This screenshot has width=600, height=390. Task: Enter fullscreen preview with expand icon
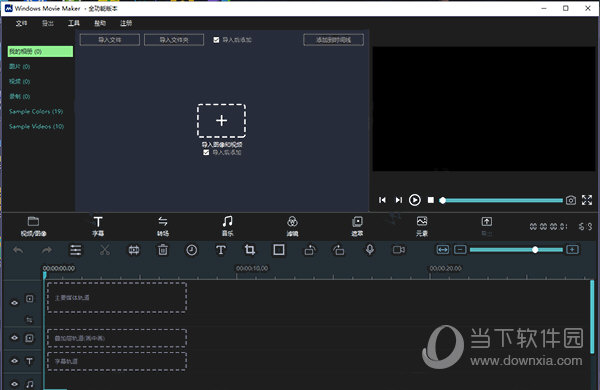coord(587,200)
